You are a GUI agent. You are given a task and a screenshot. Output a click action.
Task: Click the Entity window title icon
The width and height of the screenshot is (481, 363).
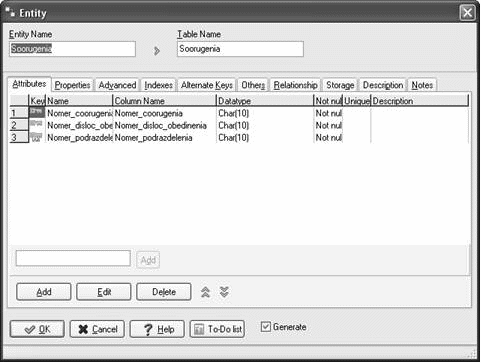tap(11, 13)
